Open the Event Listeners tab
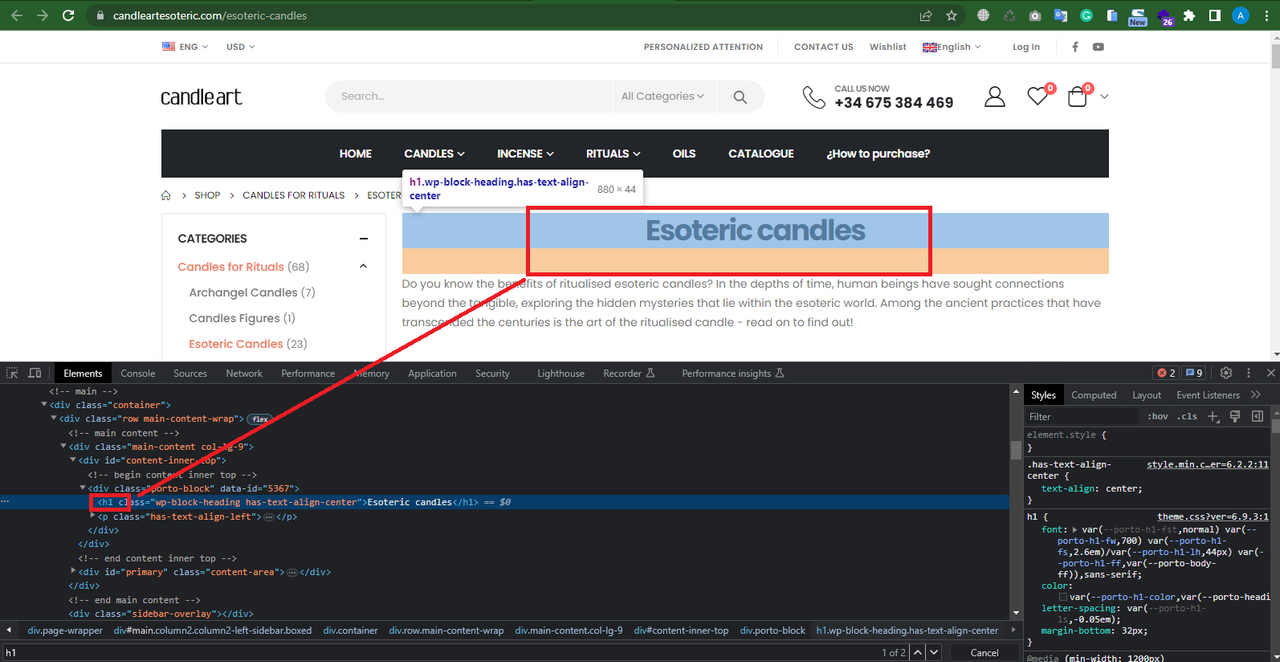Image resolution: width=1280 pixels, height=662 pixels. click(x=1208, y=395)
